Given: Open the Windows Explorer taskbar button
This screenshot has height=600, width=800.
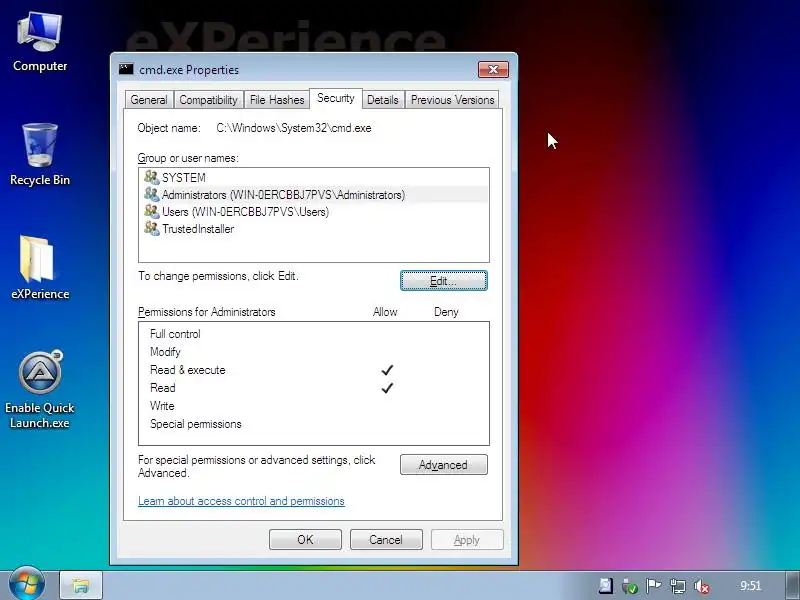Looking at the screenshot, I should [x=81, y=585].
